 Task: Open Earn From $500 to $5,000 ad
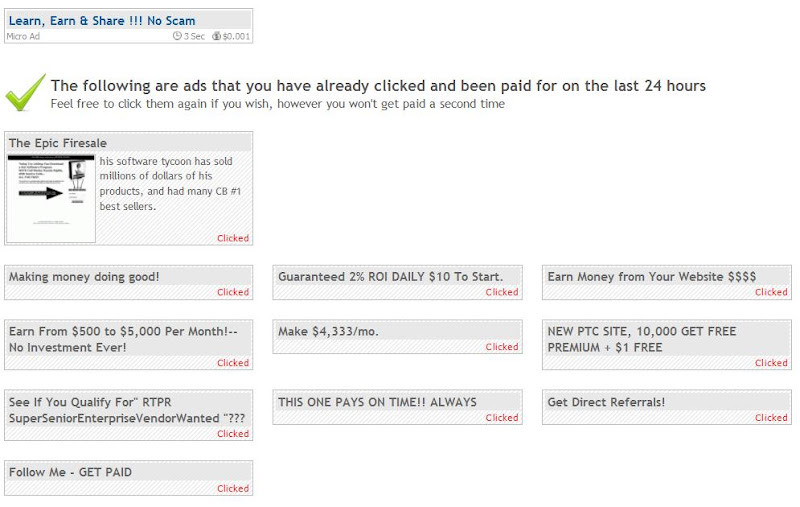122,339
